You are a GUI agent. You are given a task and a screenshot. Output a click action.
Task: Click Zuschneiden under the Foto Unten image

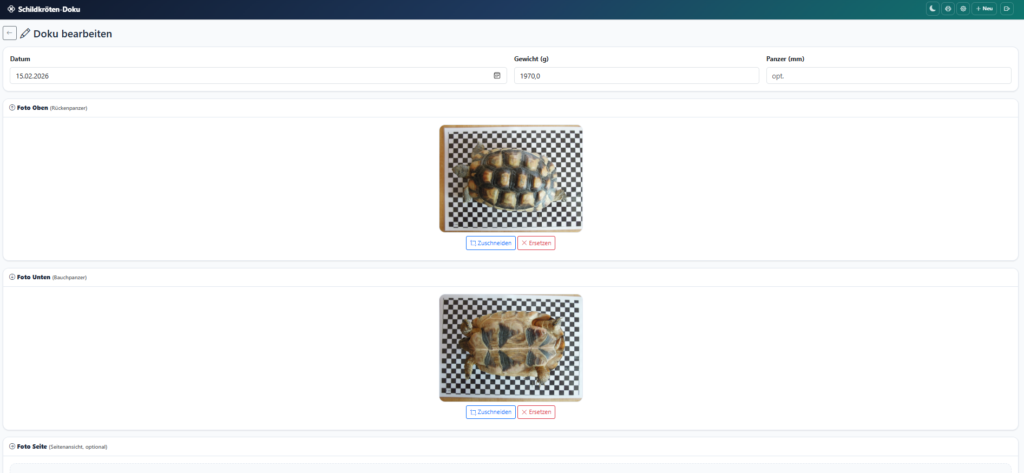490,412
